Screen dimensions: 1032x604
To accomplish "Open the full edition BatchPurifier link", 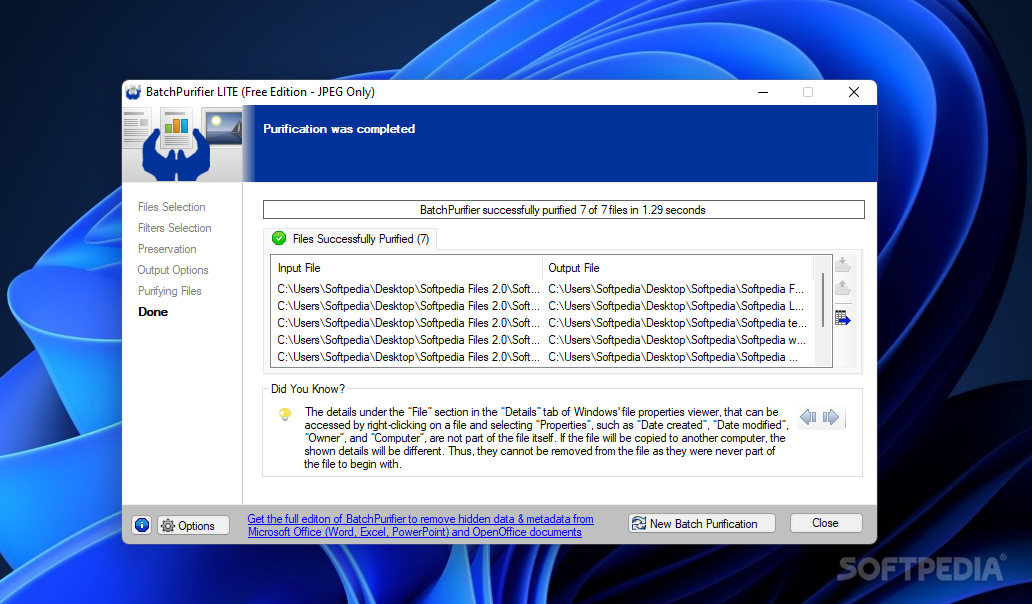I will pyautogui.click(x=421, y=525).
